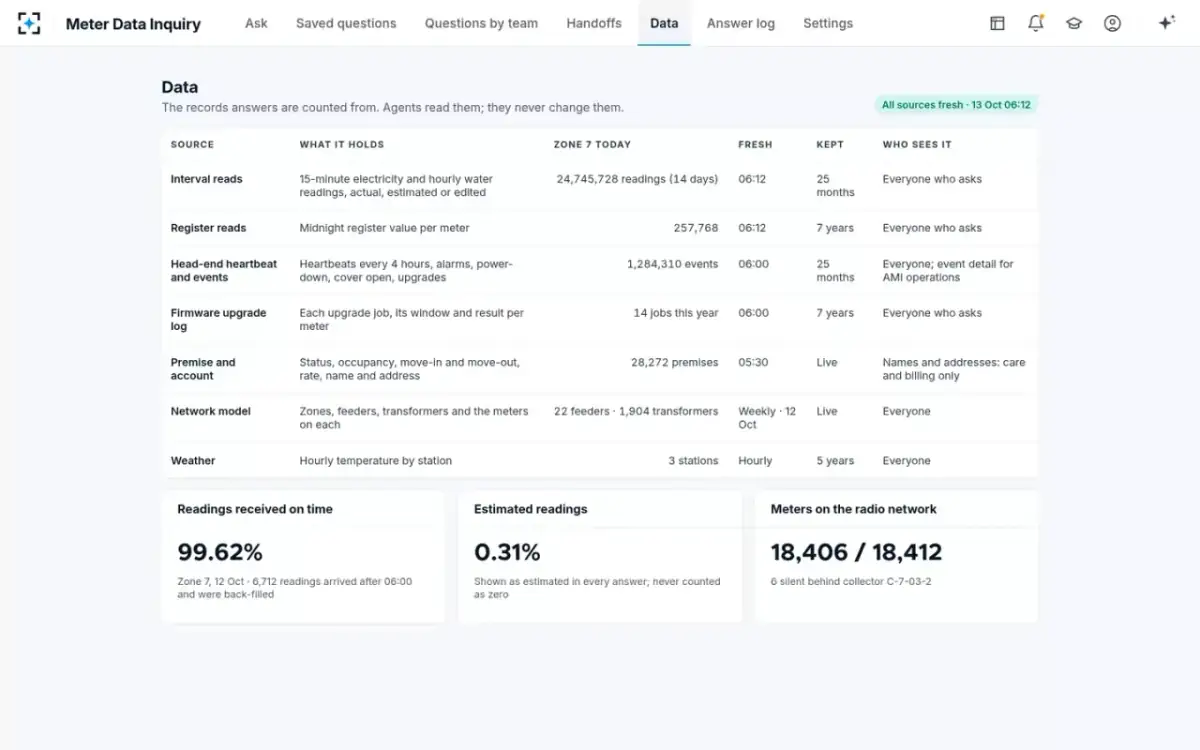Click the 6 silent behind collector C-7-03-2 note
Screen dimensions: 1200x750
[851, 581]
